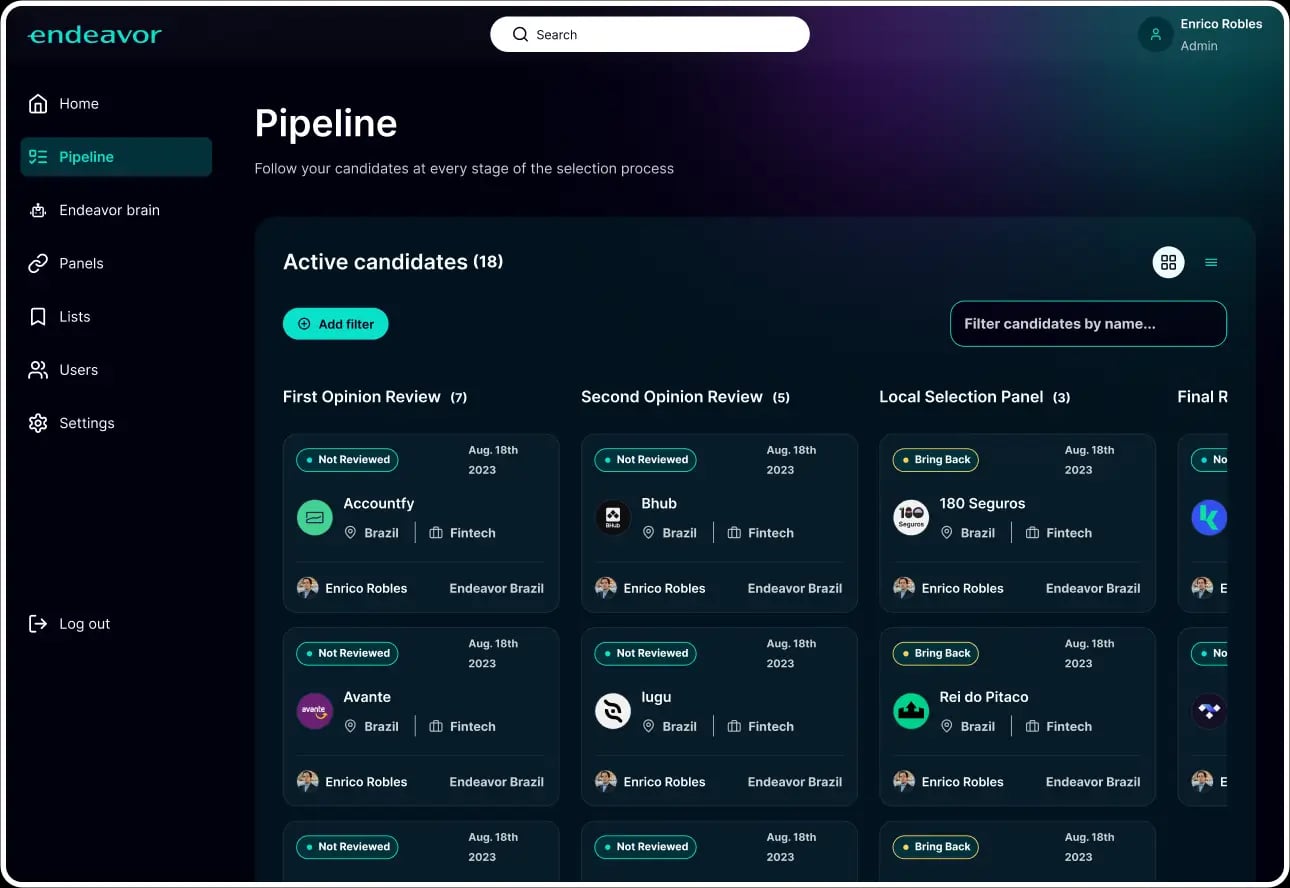Viewport: 1290px width, 888px height.
Task: Open the Add filter options
Action: click(x=335, y=323)
